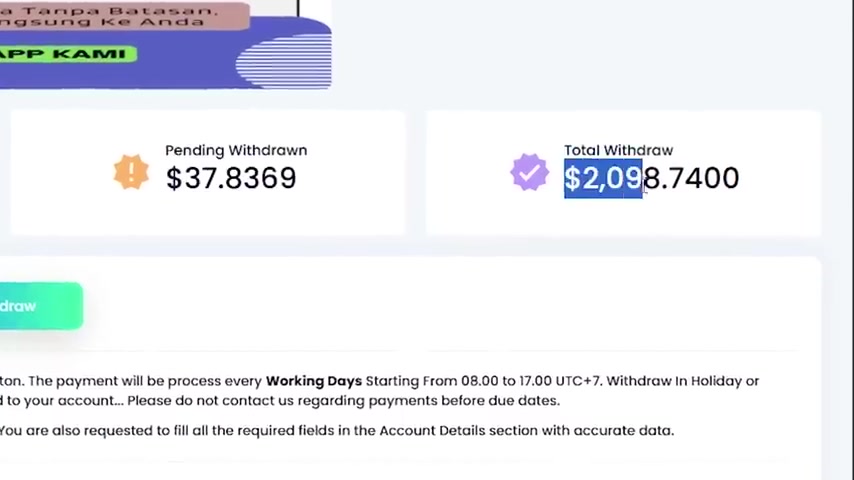854x480 pixels.
Task: Click the pink Tanpa Batasan text banner
Action: pyautogui.click(x=125, y=16)
